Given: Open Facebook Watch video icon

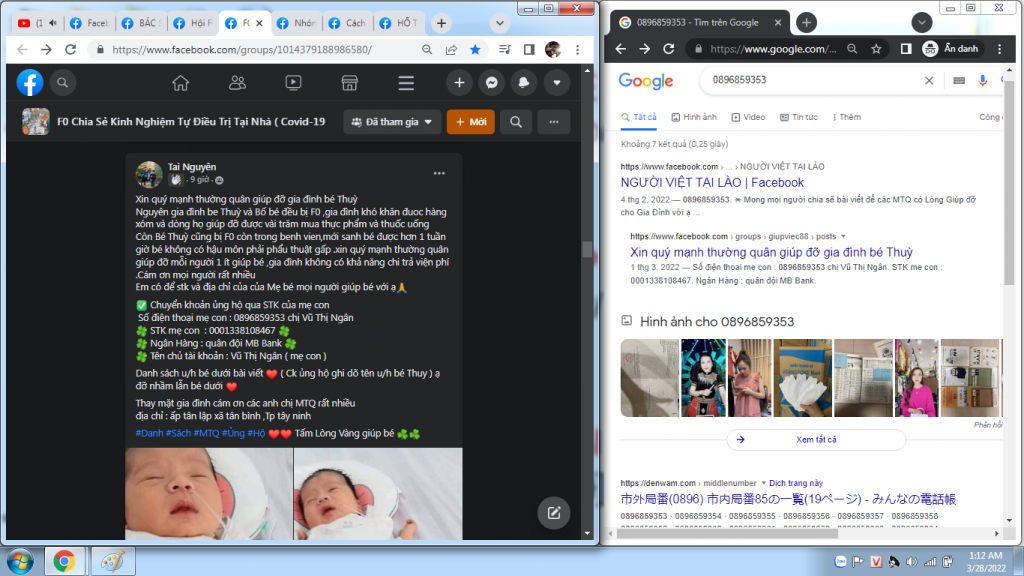Looking at the screenshot, I should point(293,83).
